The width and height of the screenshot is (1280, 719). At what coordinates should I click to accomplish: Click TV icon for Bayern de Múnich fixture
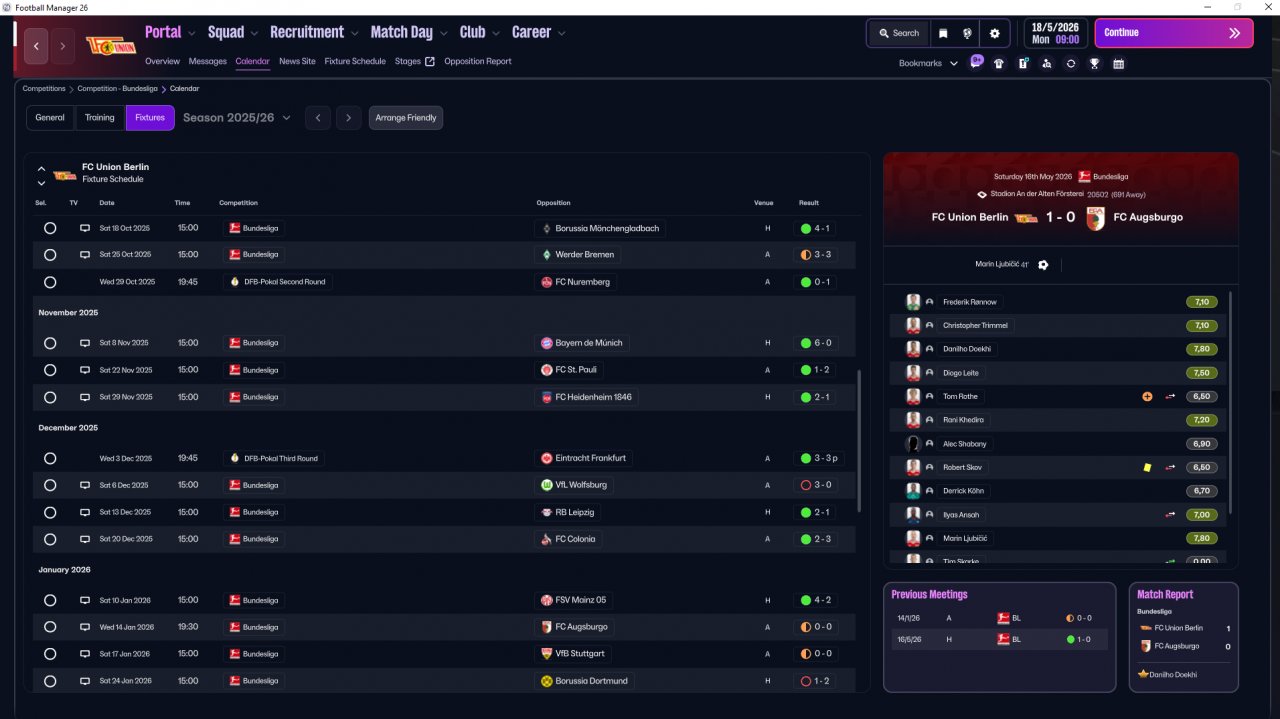(85, 343)
